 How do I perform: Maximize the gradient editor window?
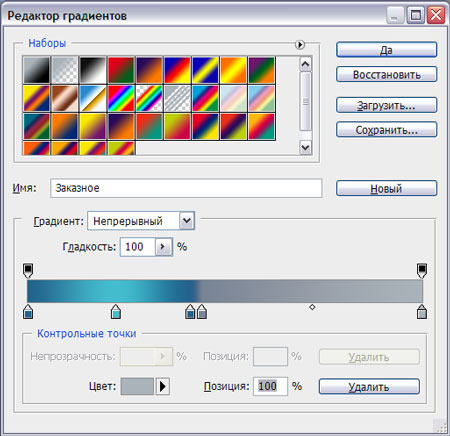pos(416,15)
